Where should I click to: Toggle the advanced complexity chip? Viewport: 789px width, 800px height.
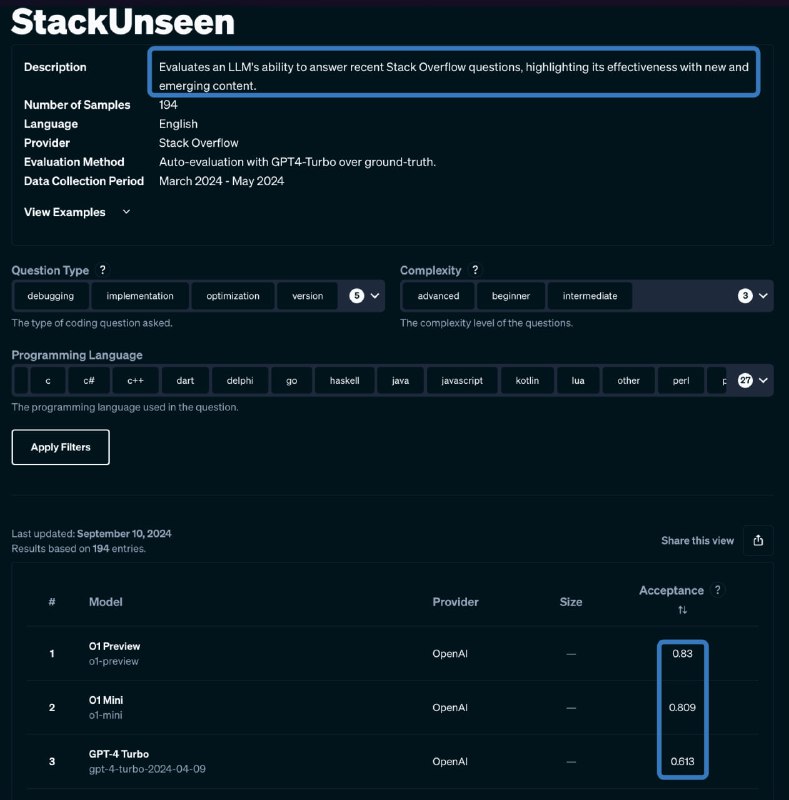click(x=438, y=296)
